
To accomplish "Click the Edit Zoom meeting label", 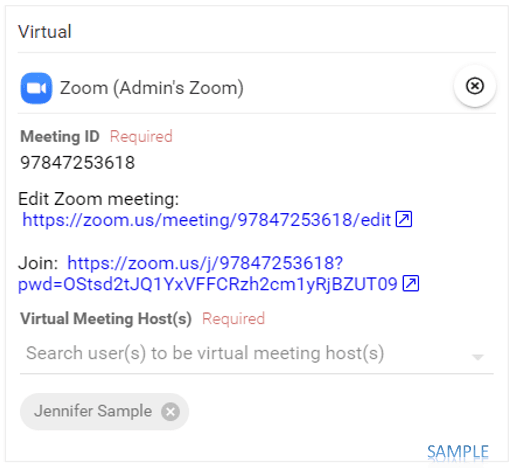I will coord(99,199).
